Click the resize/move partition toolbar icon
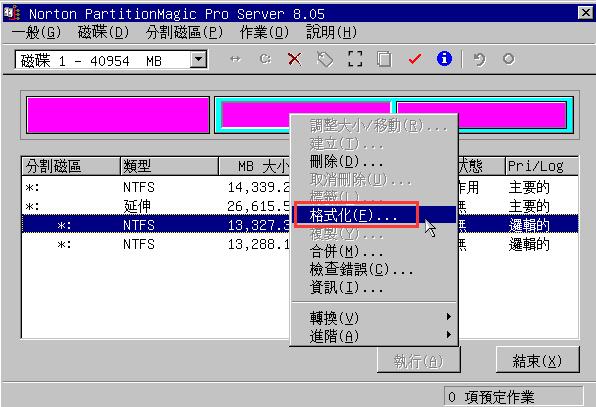The height and width of the screenshot is (407, 596). (235, 59)
